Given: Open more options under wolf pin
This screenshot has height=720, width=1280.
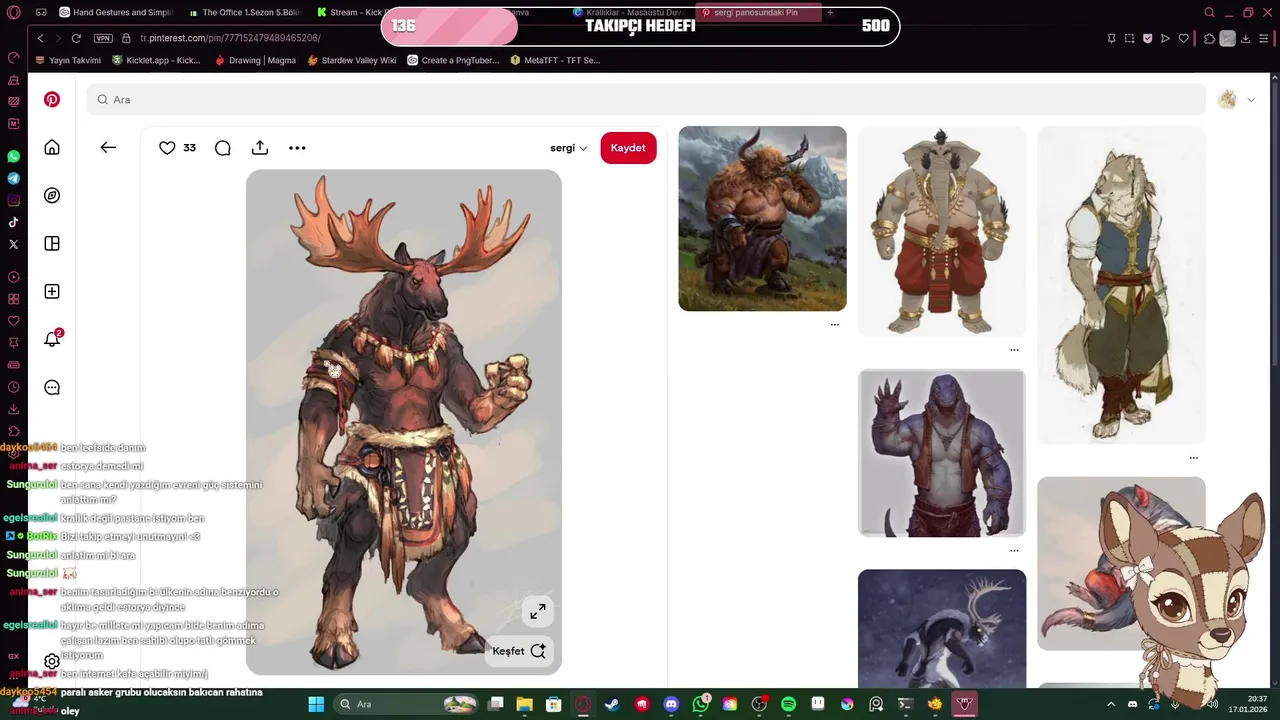Looking at the screenshot, I should [1193, 458].
